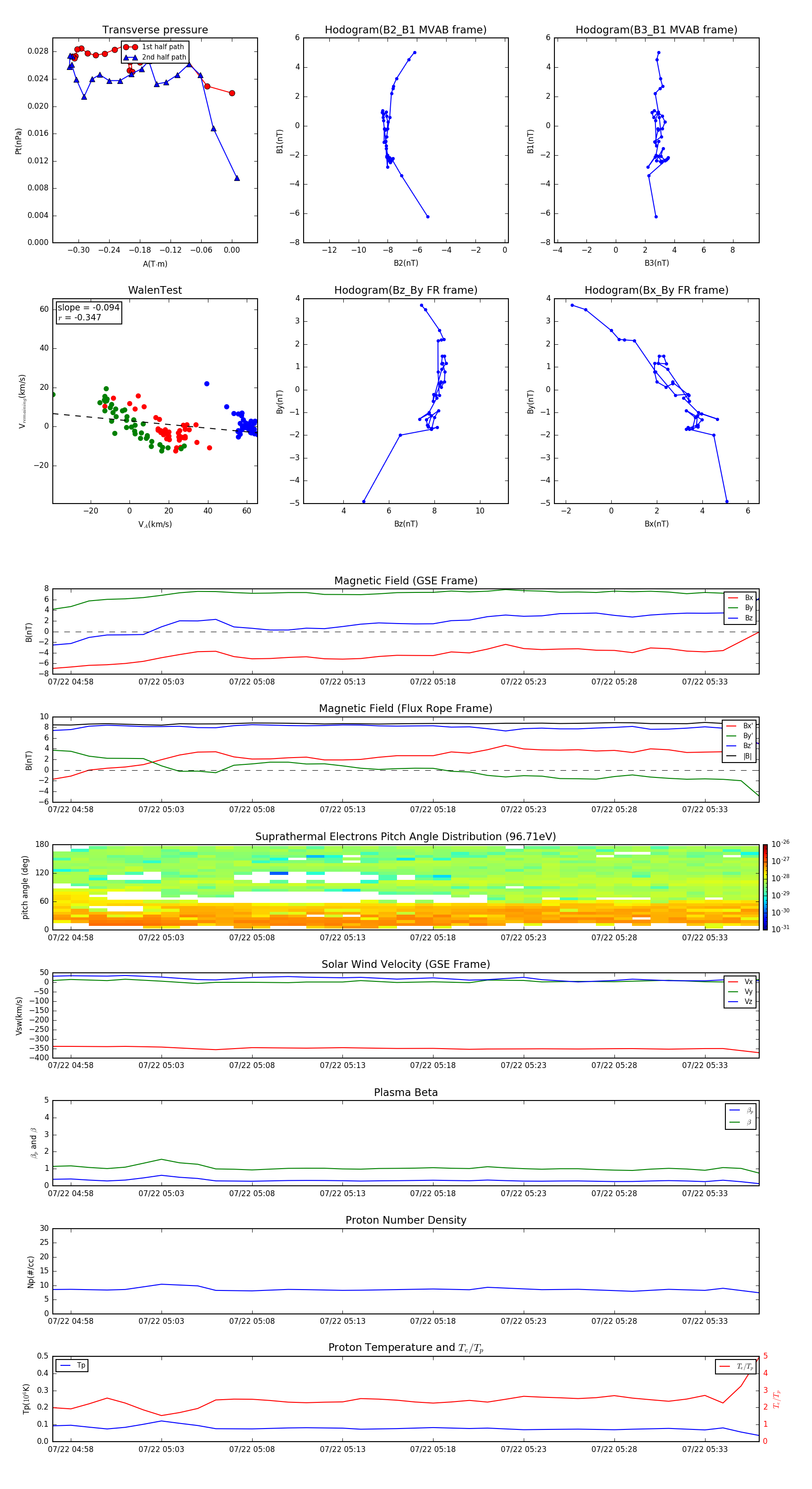The height and width of the screenshot is (1489, 812).
Task: Click the 'Plasma Beta' plot title
Action: pos(406,1093)
